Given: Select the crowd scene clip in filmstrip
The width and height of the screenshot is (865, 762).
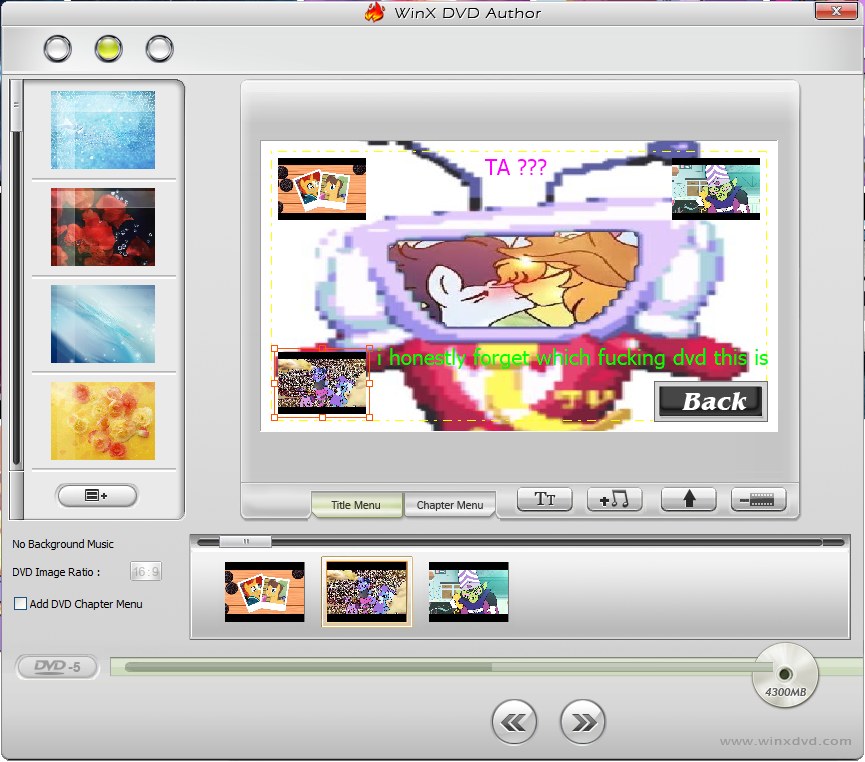Looking at the screenshot, I should 367,592.
